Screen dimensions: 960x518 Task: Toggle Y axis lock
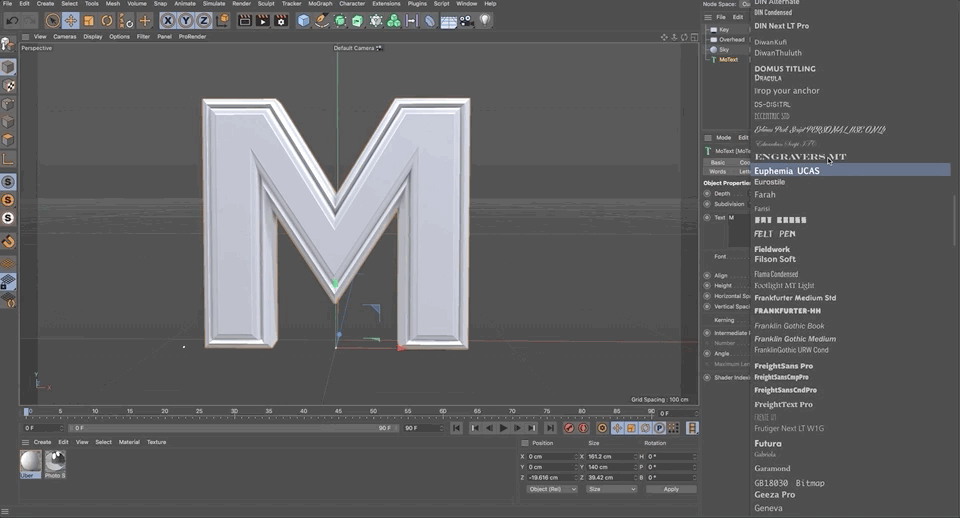tap(185, 20)
